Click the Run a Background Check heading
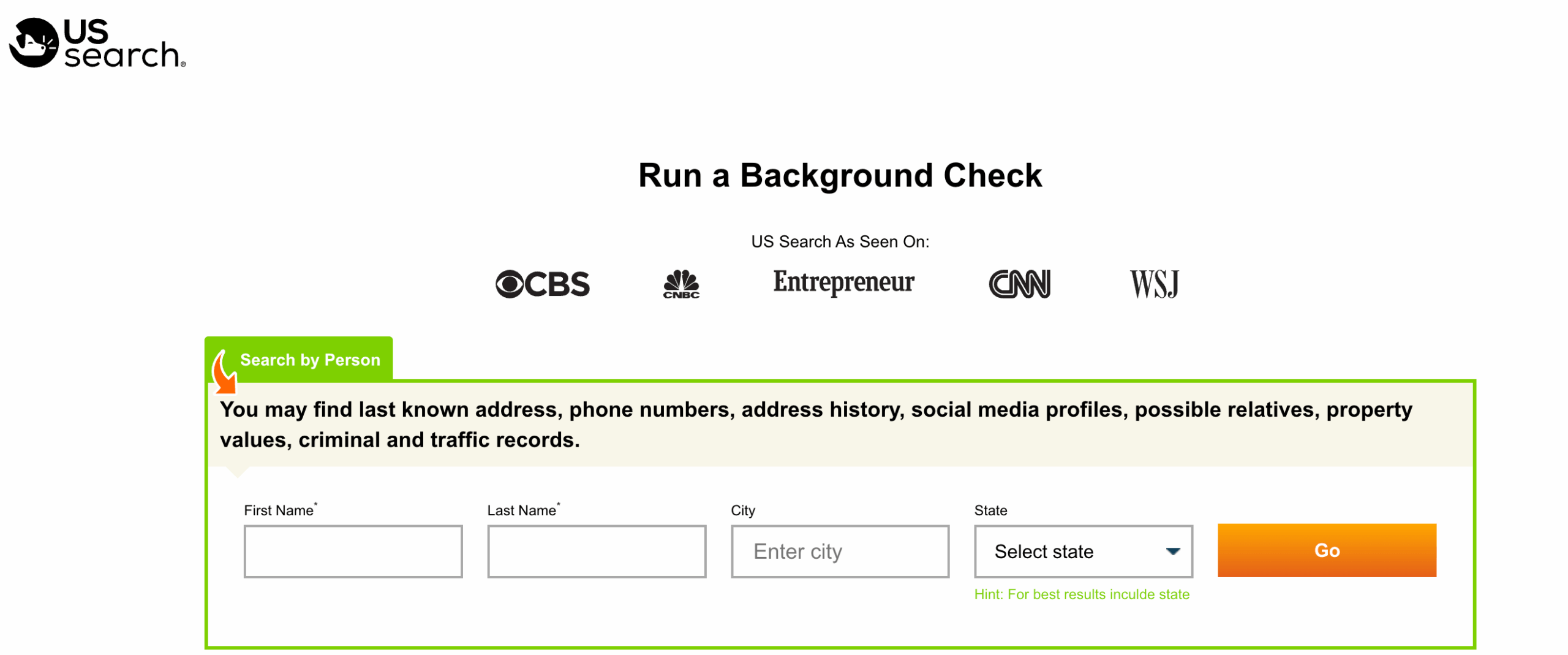The width and height of the screenshot is (1568, 655). (x=839, y=175)
